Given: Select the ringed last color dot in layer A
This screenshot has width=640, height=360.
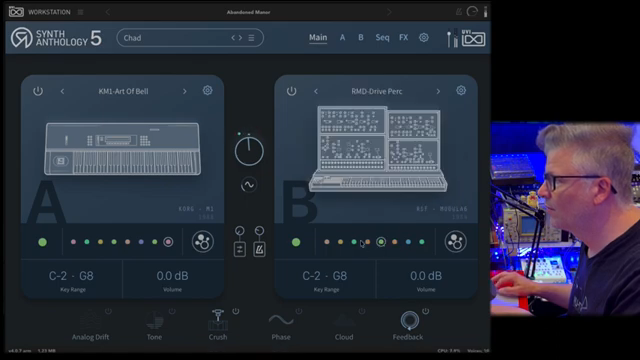Looking at the screenshot, I should tap(168, 242).
